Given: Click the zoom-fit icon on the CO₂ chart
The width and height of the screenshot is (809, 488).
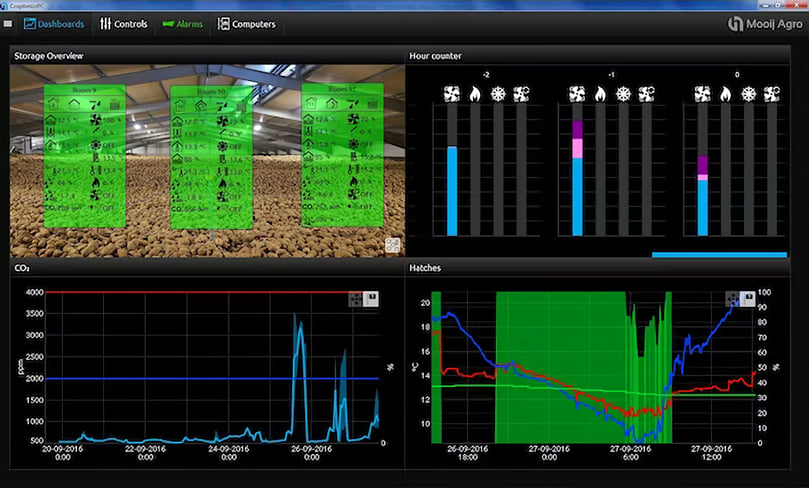Looking at the screenshot, I should click(355, 299).
